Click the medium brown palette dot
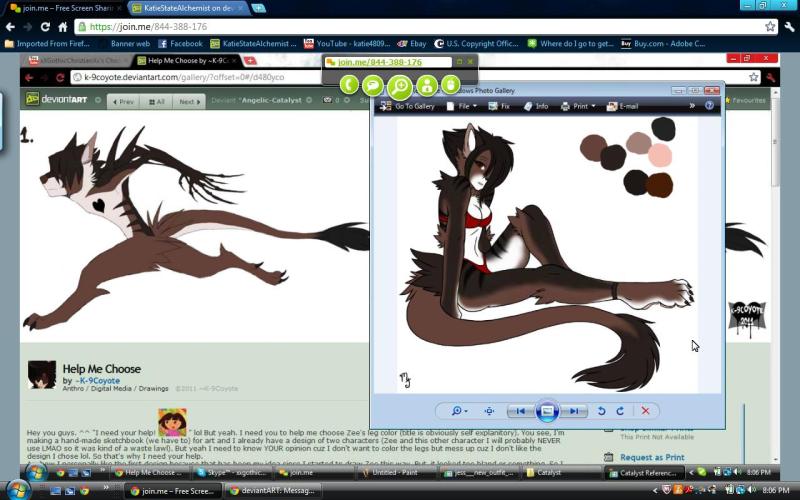800x500 pixels. 593,147
